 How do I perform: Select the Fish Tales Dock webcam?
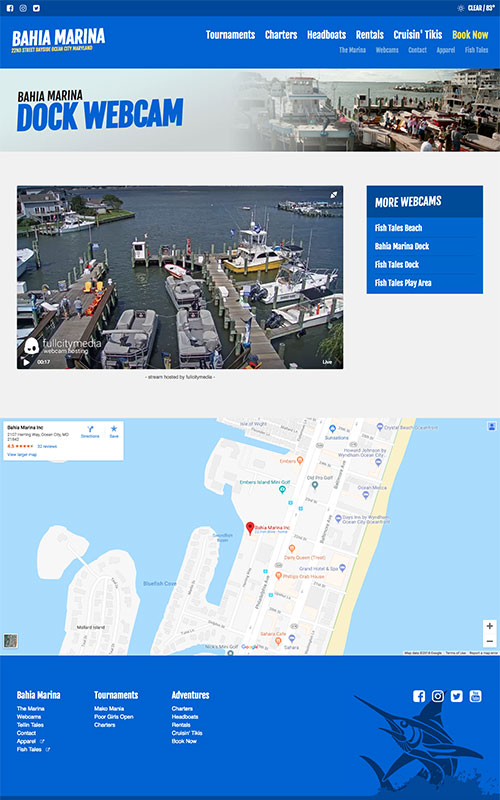(397, 265)
